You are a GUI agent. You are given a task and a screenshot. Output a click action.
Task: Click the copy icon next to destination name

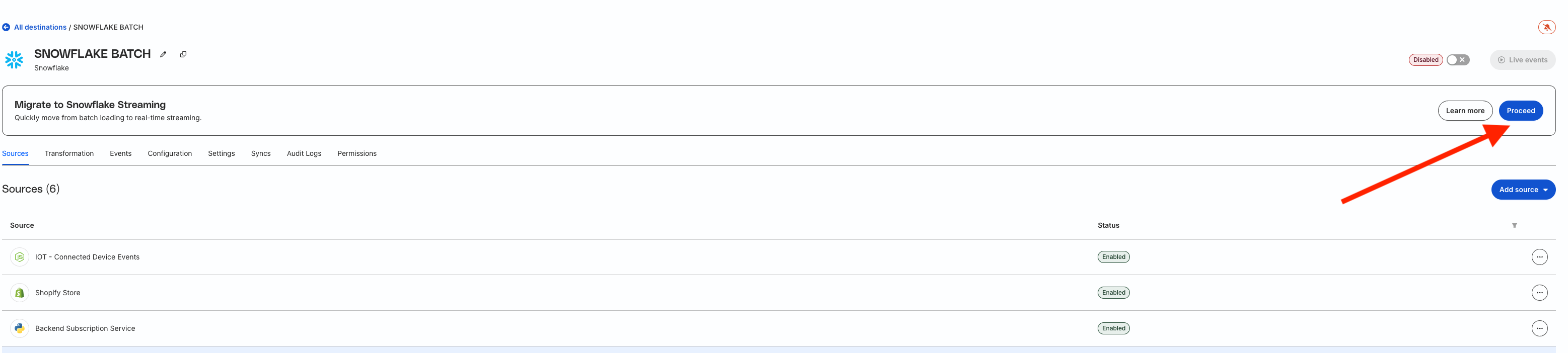(x=183, y=55)
